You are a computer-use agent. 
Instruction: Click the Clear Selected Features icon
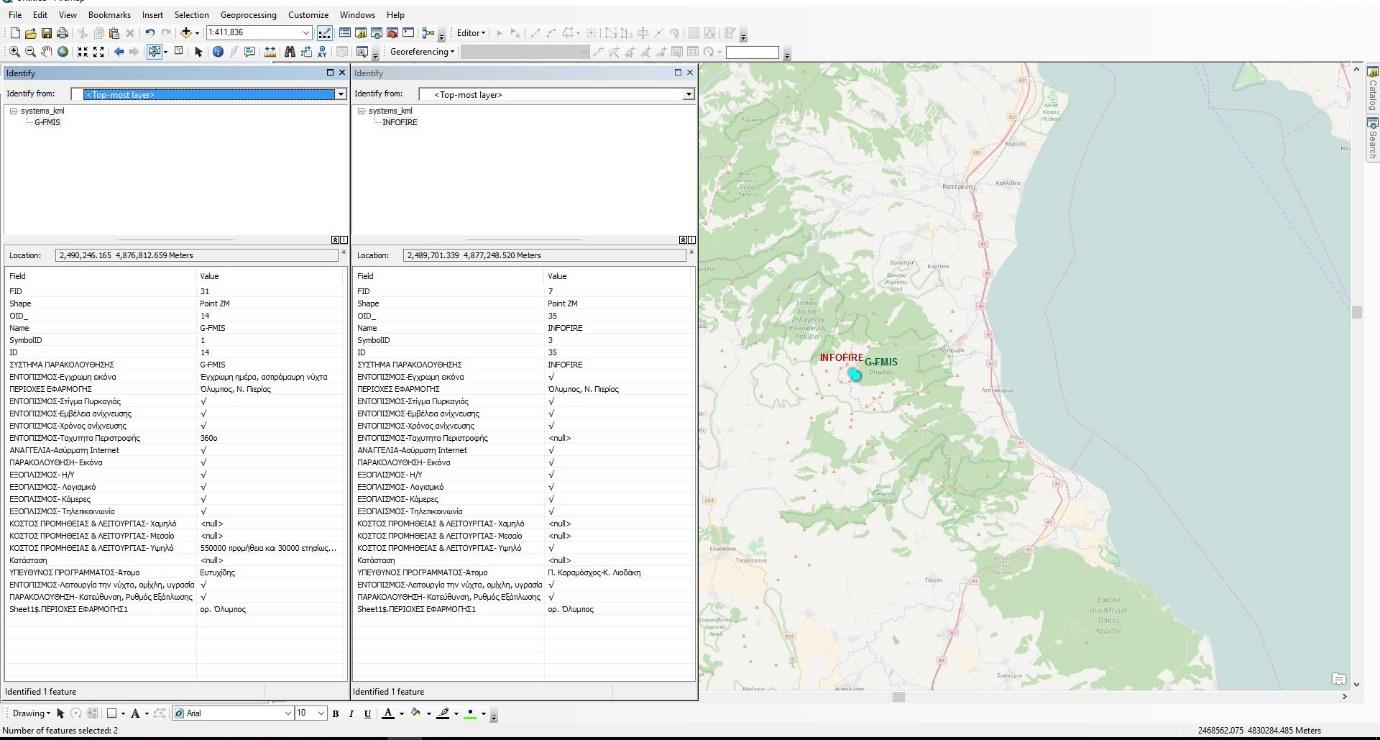(178, 51)
